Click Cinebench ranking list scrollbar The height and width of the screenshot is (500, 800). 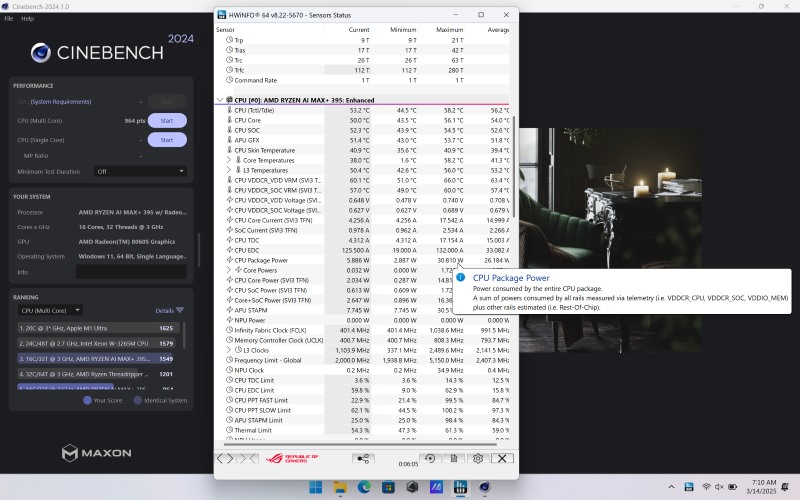click(x=184, y=335)
